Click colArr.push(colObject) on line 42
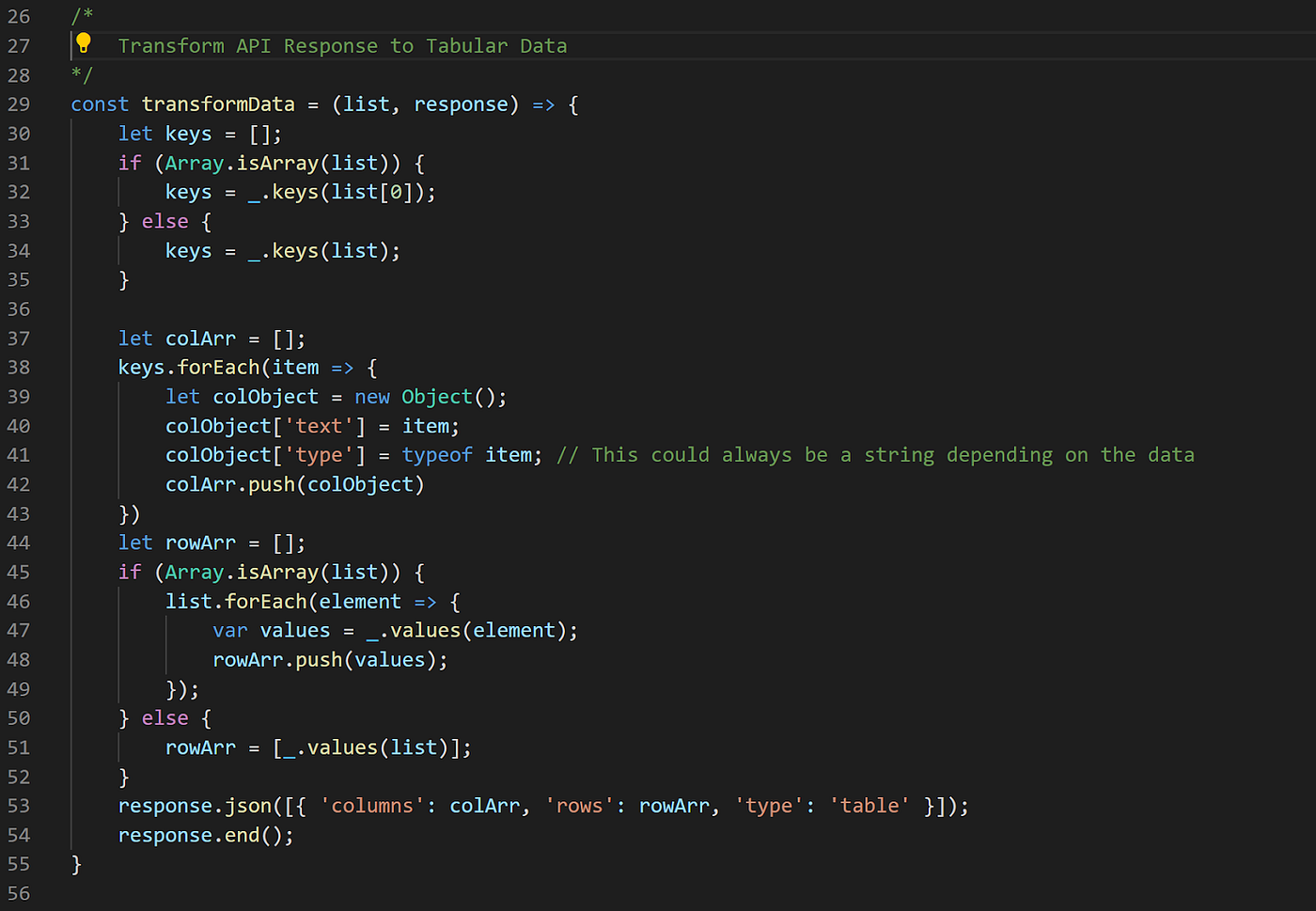Image resolution: width=1316 pixels, height=911 pixels. 293,484
